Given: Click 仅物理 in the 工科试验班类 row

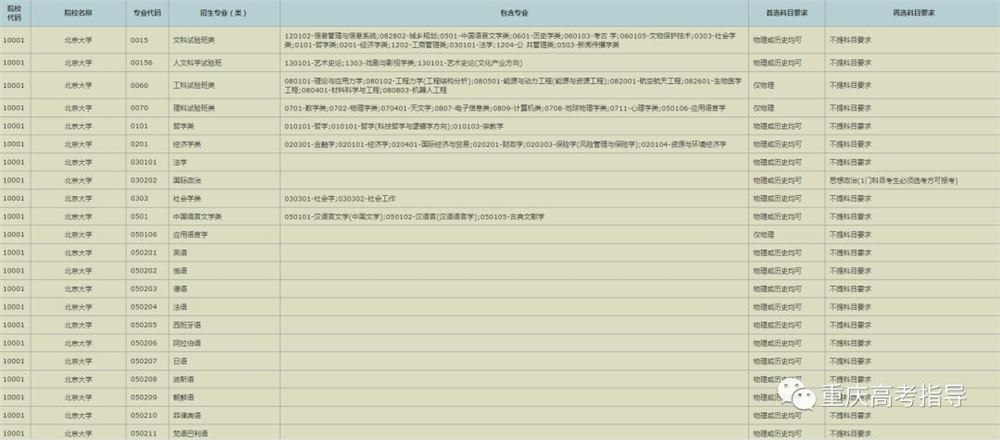Looking at the screenshot, I should pos(763,85).
